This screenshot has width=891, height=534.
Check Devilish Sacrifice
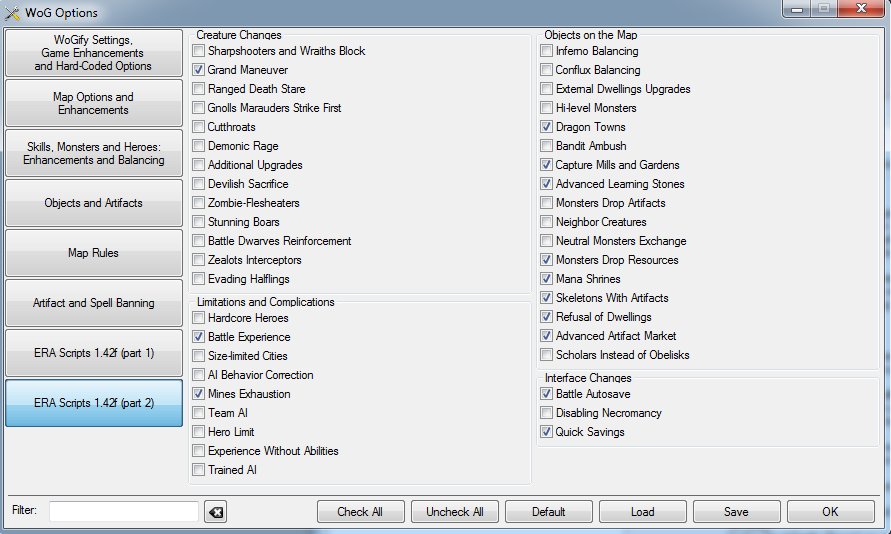click(198, 184)
